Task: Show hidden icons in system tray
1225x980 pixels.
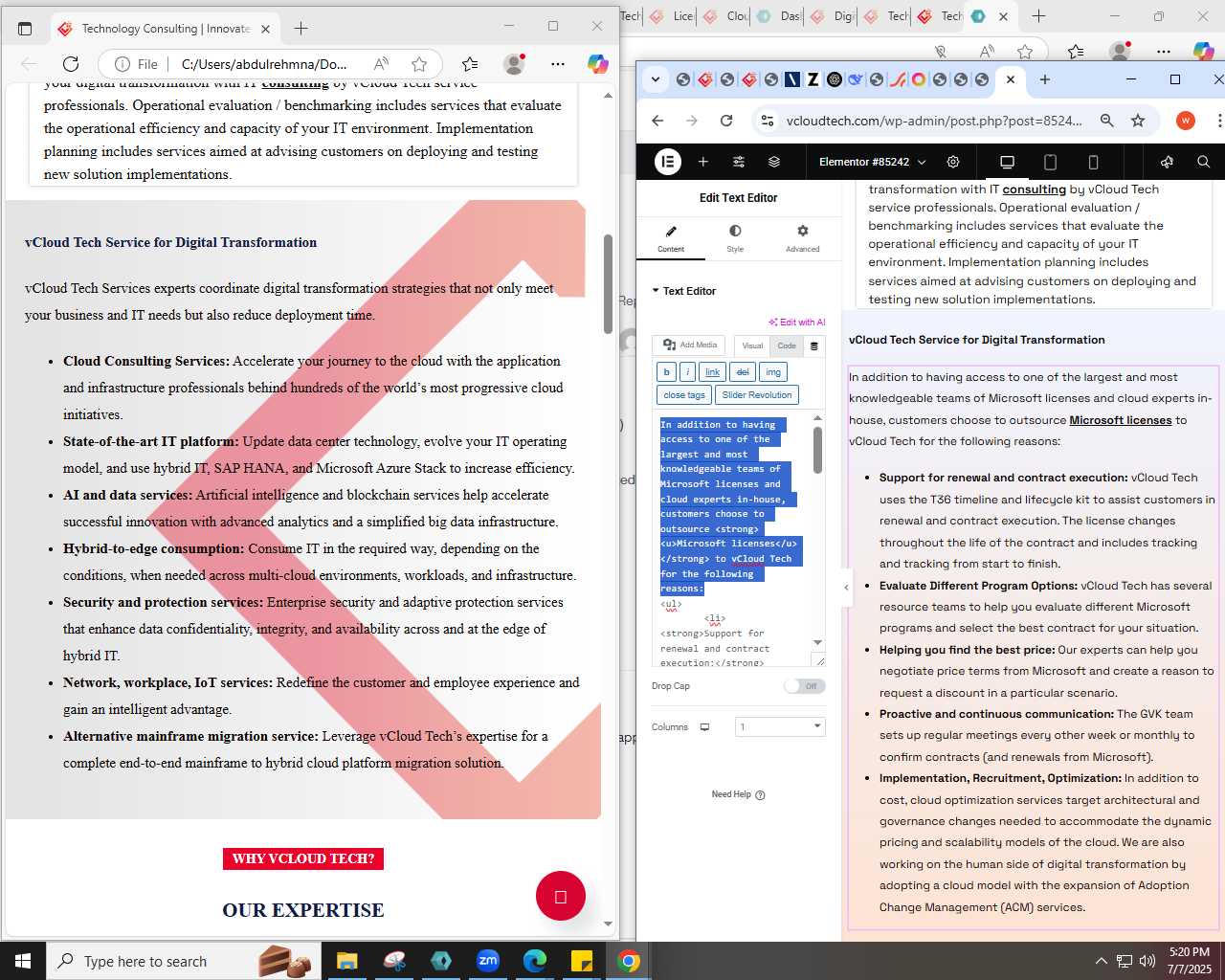Action: (1101, 961)
